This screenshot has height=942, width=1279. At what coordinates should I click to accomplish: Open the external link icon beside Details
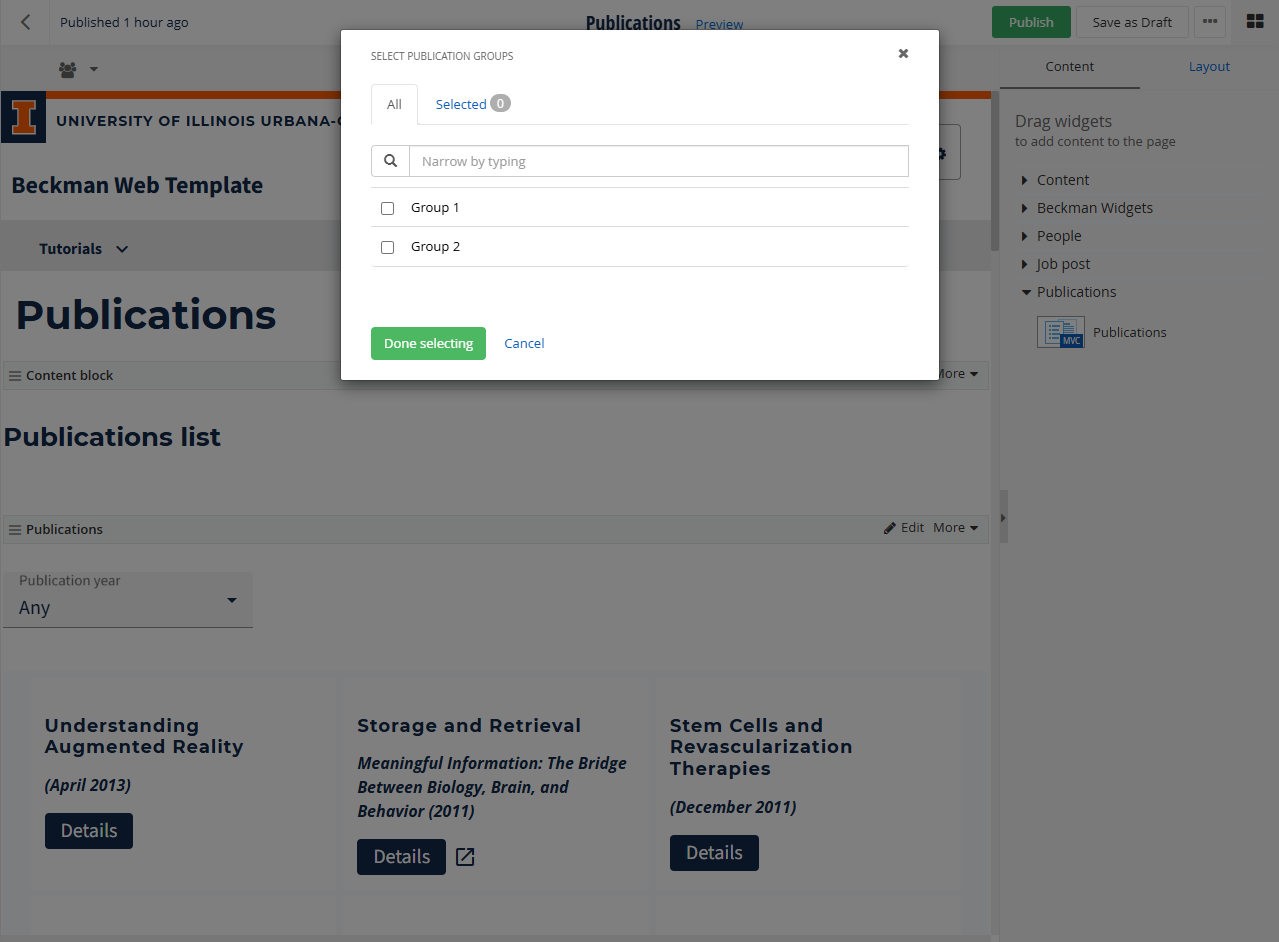click(464, 856)
